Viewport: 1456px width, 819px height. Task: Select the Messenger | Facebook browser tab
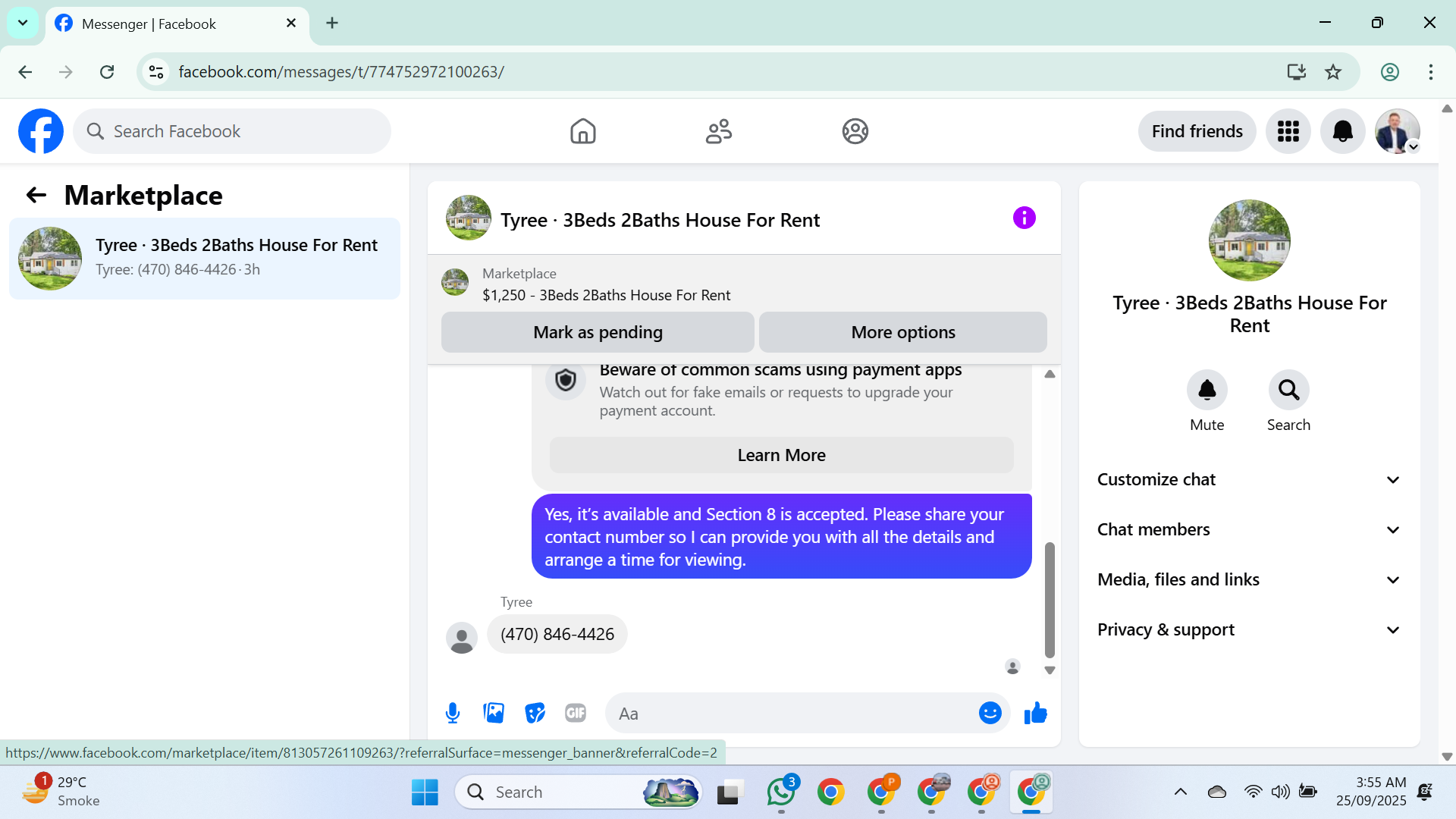177,24
